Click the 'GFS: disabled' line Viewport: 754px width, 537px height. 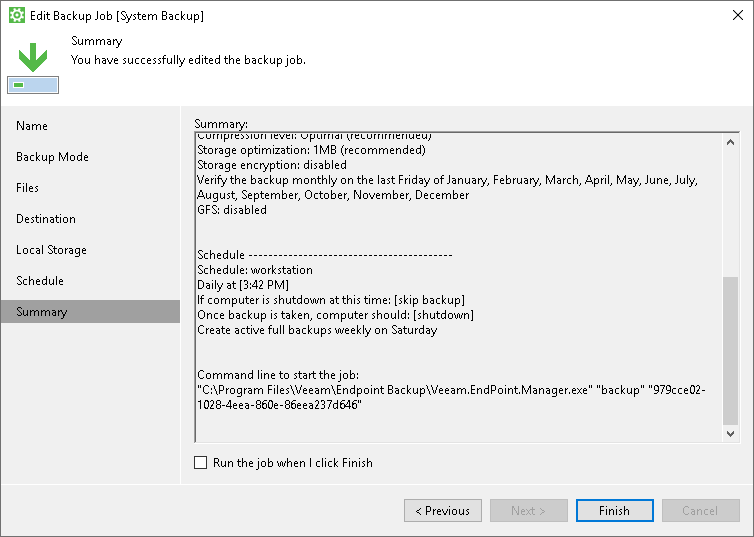click(232, 210)
